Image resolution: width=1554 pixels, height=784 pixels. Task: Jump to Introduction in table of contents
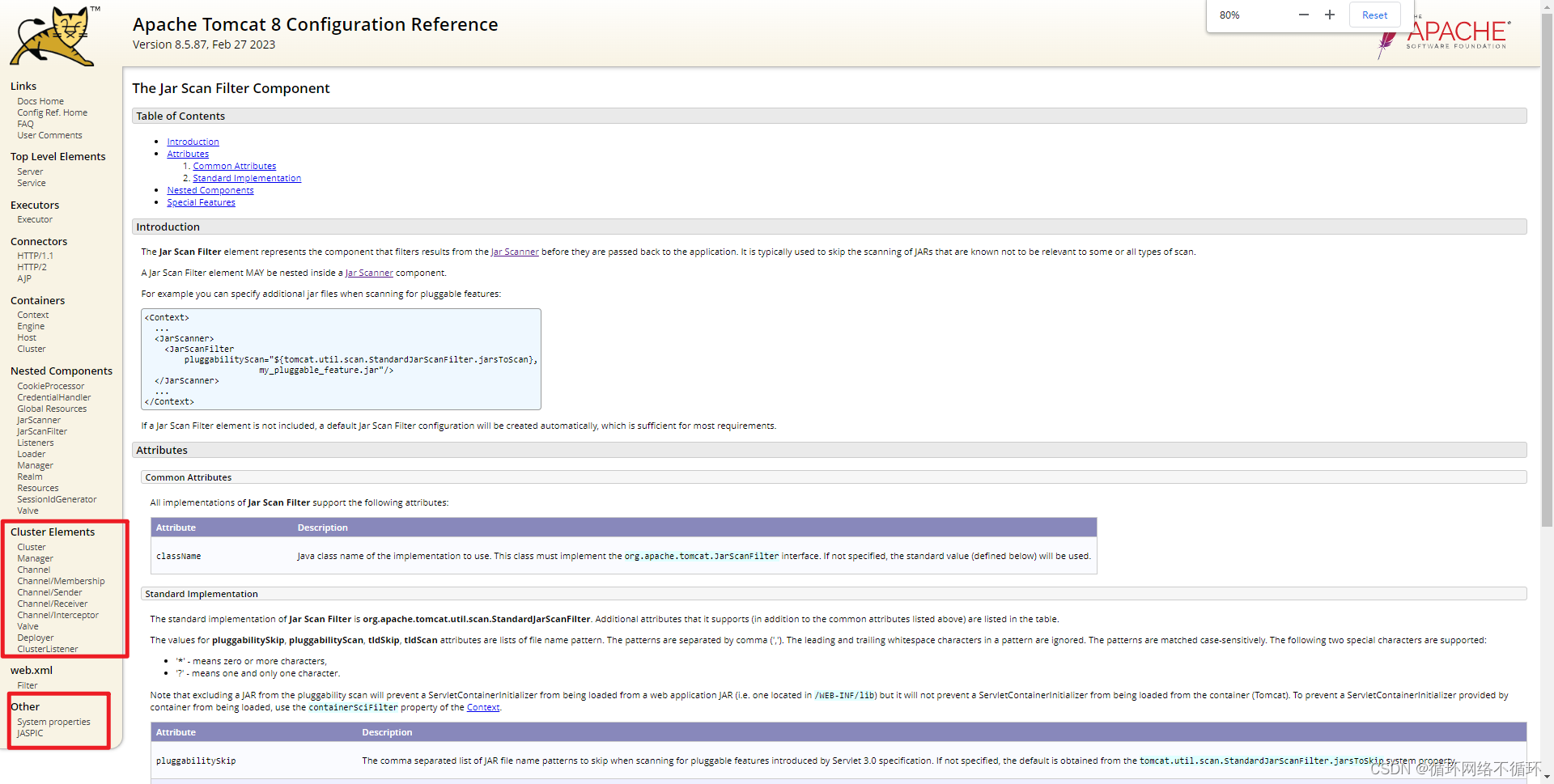[x=193, y=142]
